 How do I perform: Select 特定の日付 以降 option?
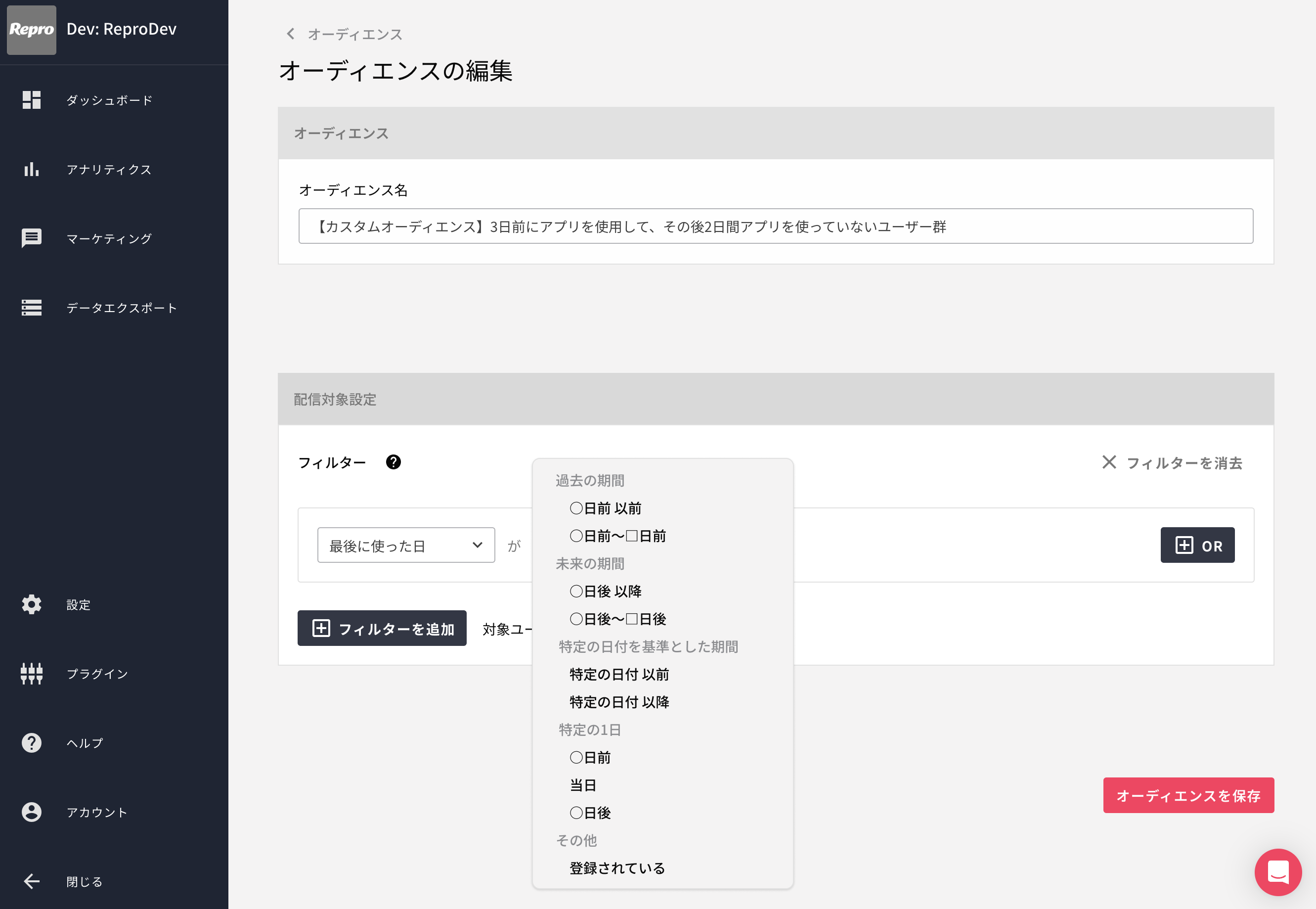(x=619, y=702)
